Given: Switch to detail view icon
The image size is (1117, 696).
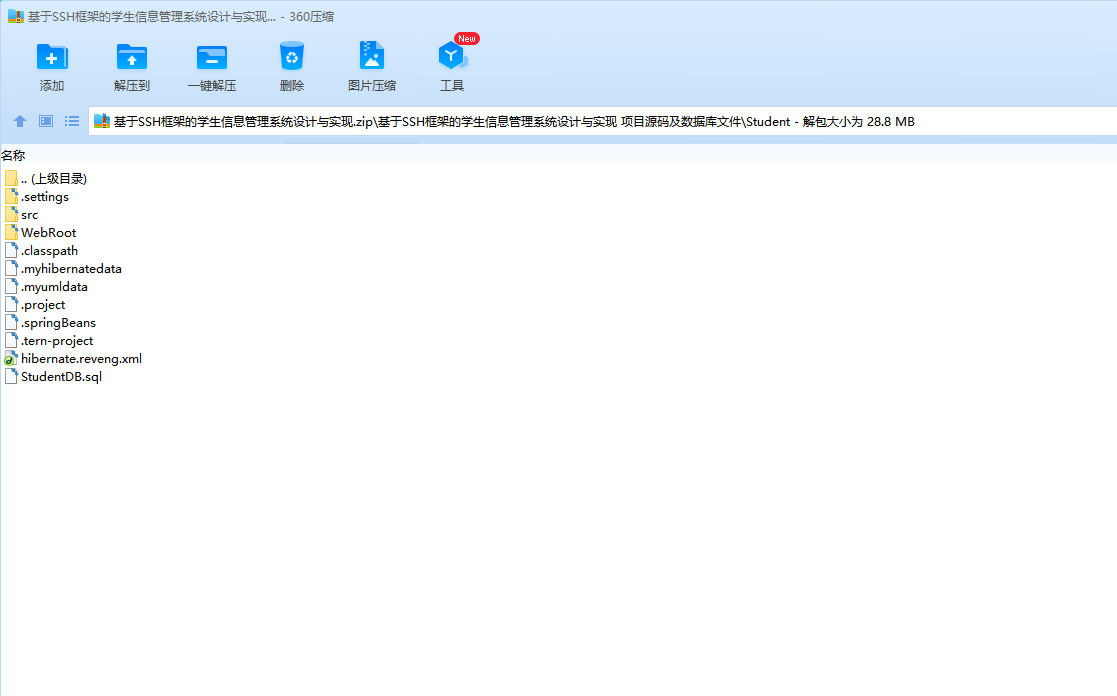Looking at the screenshot, I should (46, 121).
